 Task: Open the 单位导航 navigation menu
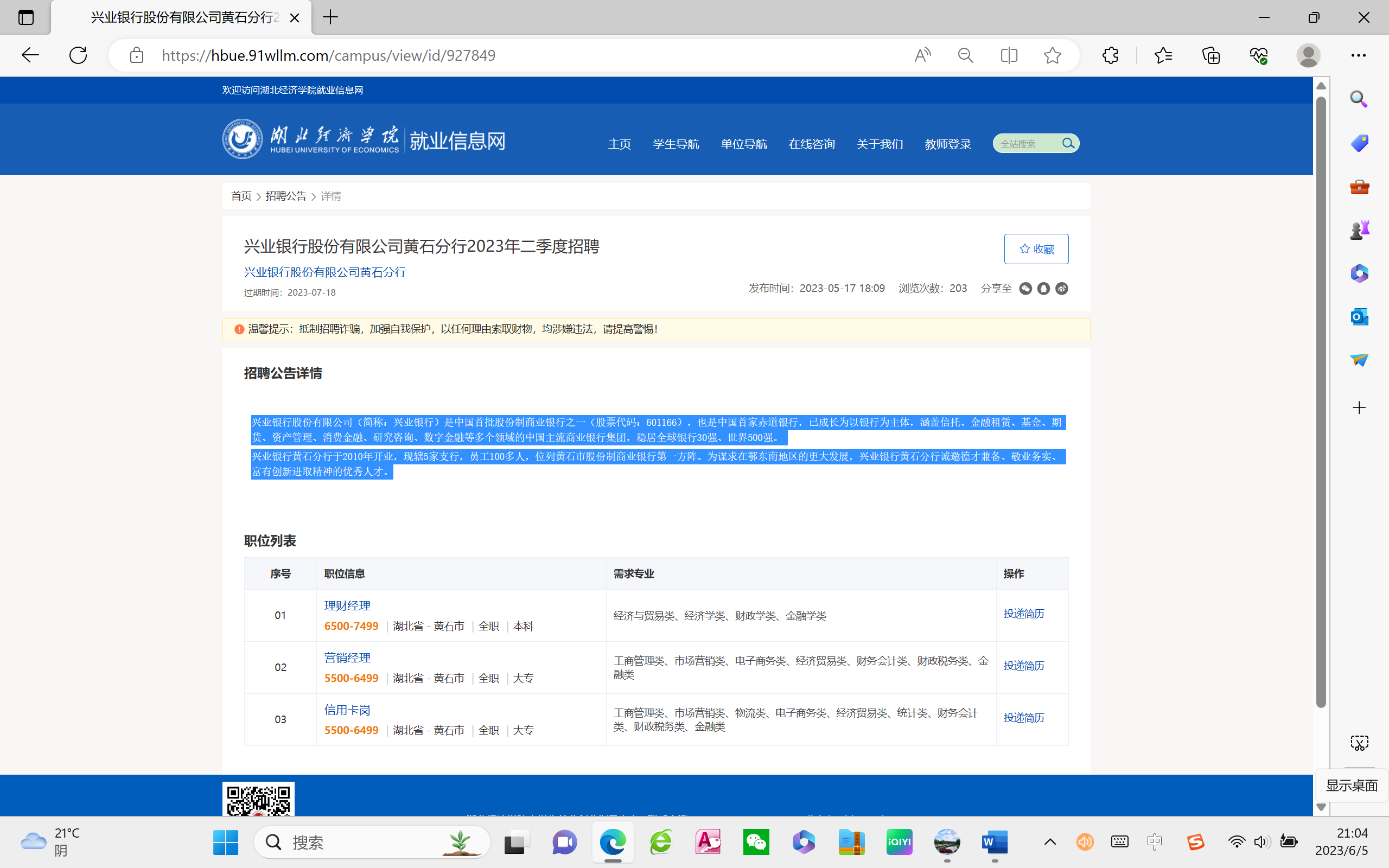pyautogui.click(x=743, y=144)
